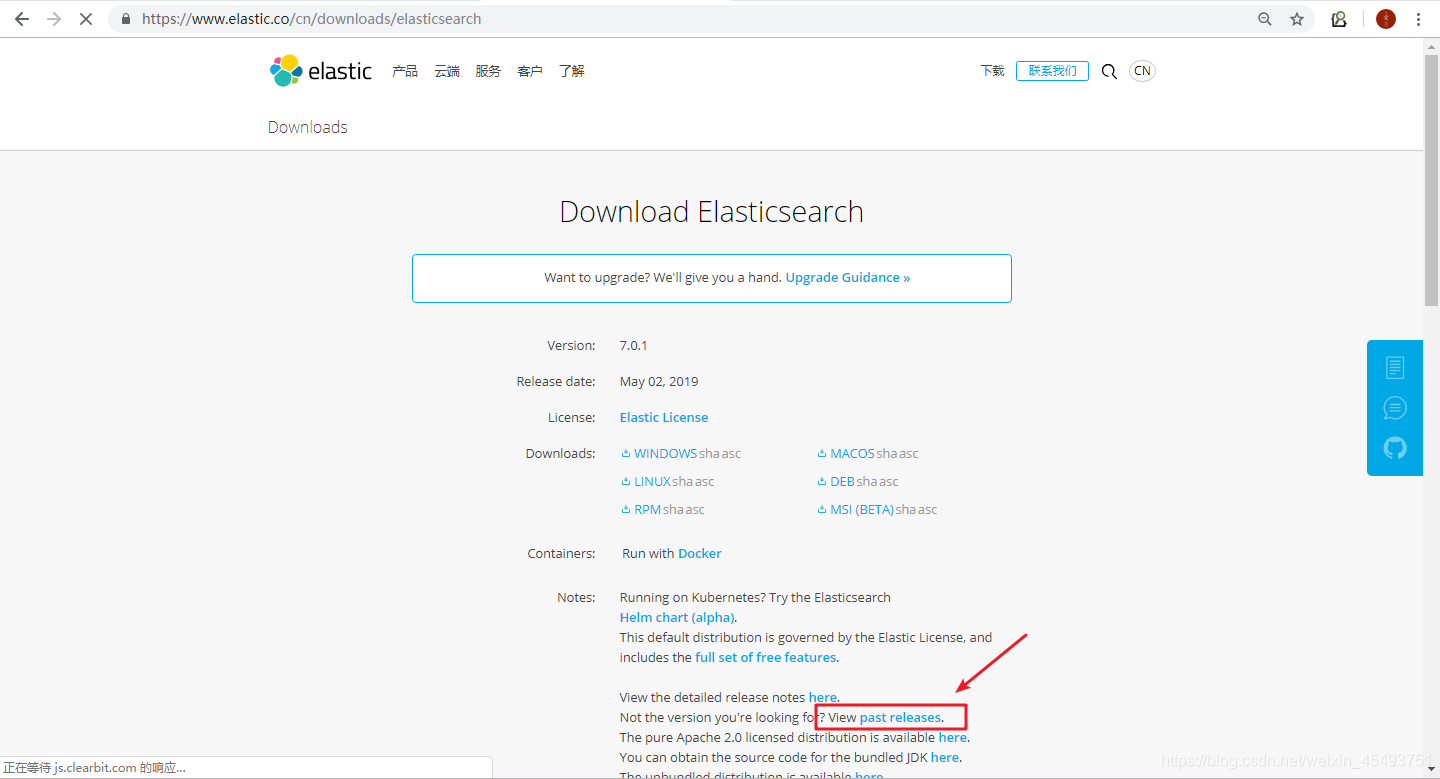Open the user profile avatar

click(1385, 19)
